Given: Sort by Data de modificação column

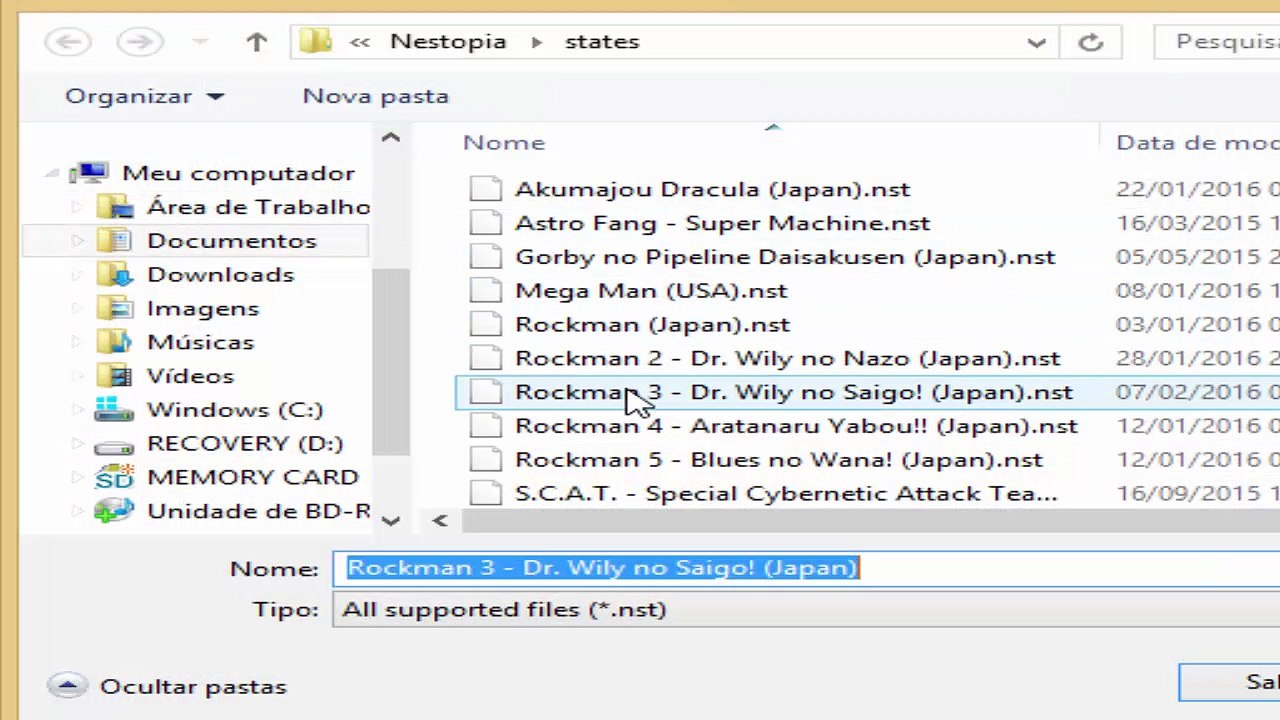Looking at the screenshot, I should [x=1197, y=142].
